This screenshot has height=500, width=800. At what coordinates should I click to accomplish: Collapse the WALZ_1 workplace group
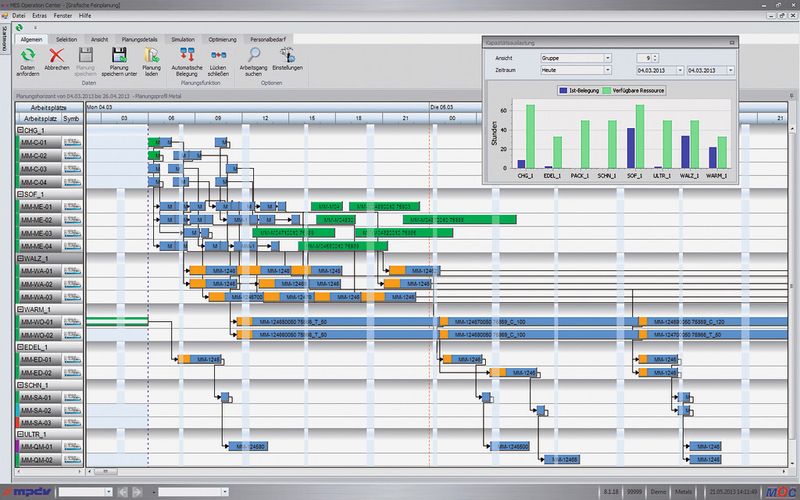pos(20,259)
